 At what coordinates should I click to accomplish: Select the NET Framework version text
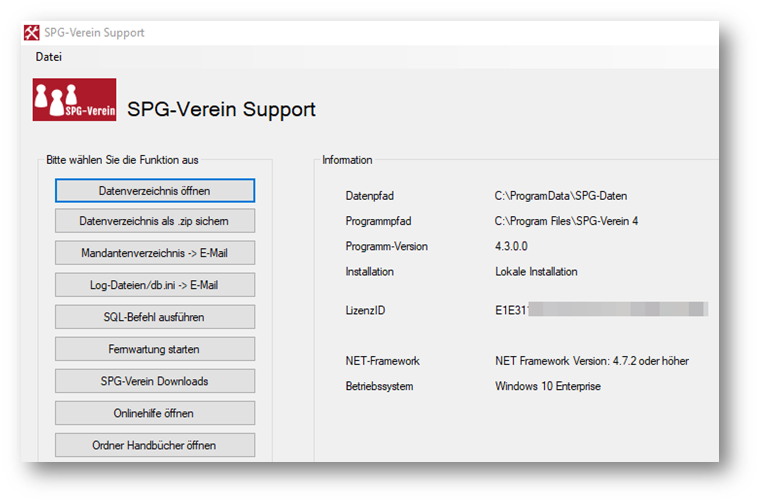click(x=591, y=361)
